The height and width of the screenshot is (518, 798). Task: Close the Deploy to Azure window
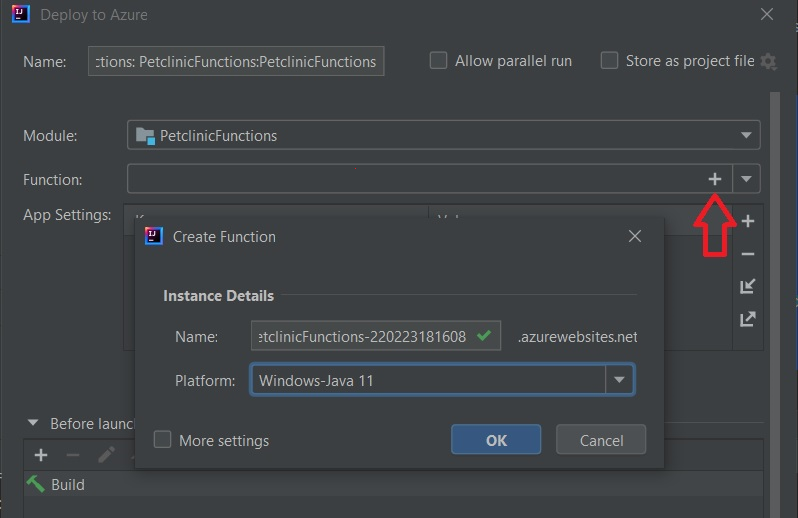click(x=767, y=14)
